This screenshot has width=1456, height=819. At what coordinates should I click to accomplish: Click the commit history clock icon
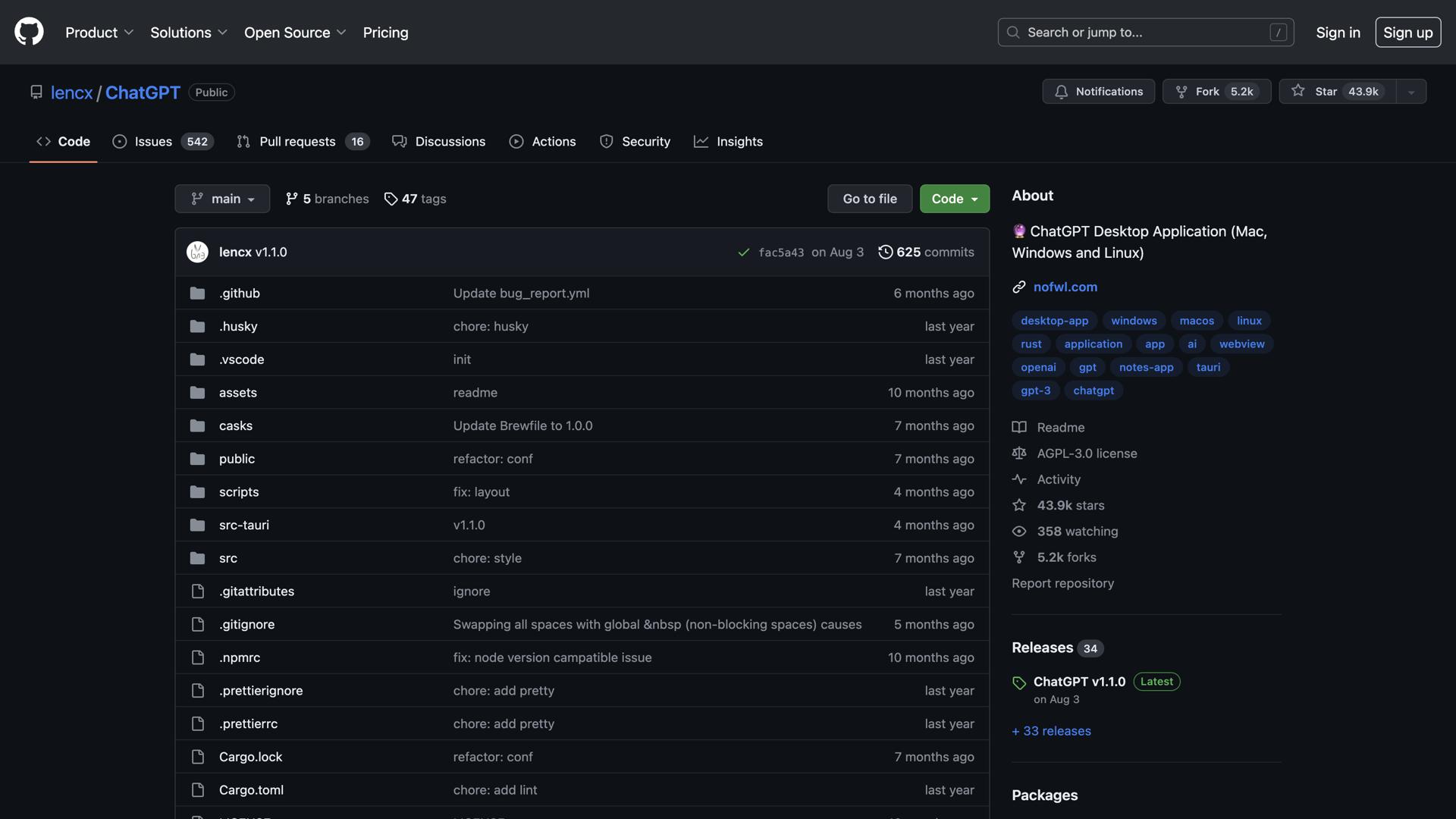[x=886, y=252]
